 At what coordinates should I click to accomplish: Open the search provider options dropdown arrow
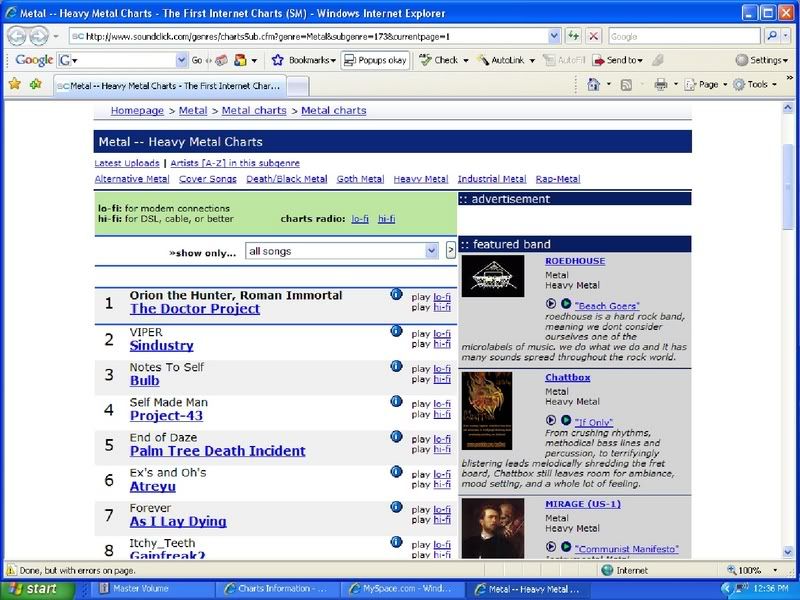tap(786, 36)
